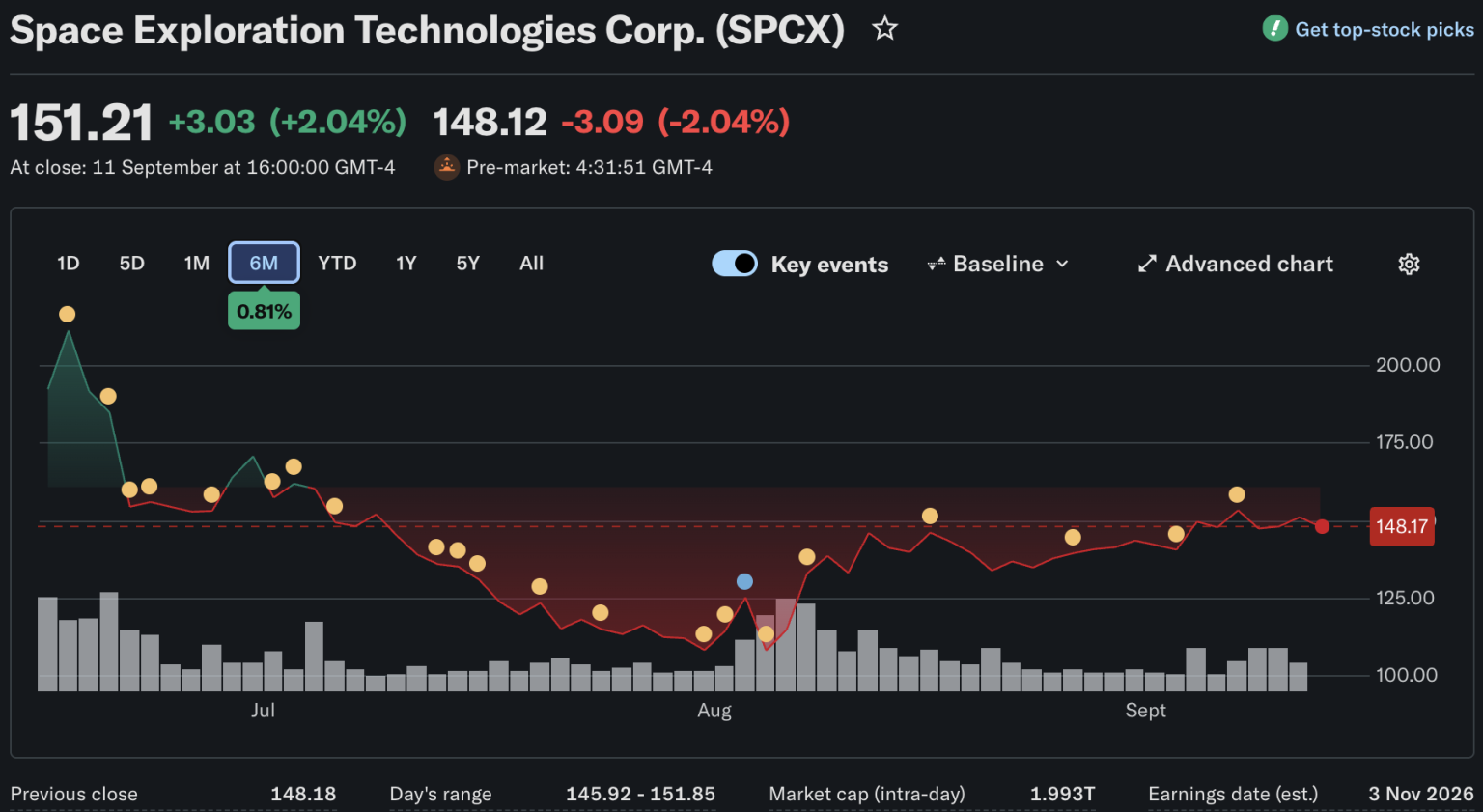The height and width of the screenshot is (812, 1483).
Task: Choose the YTD chart range
Action: (337, 264)
